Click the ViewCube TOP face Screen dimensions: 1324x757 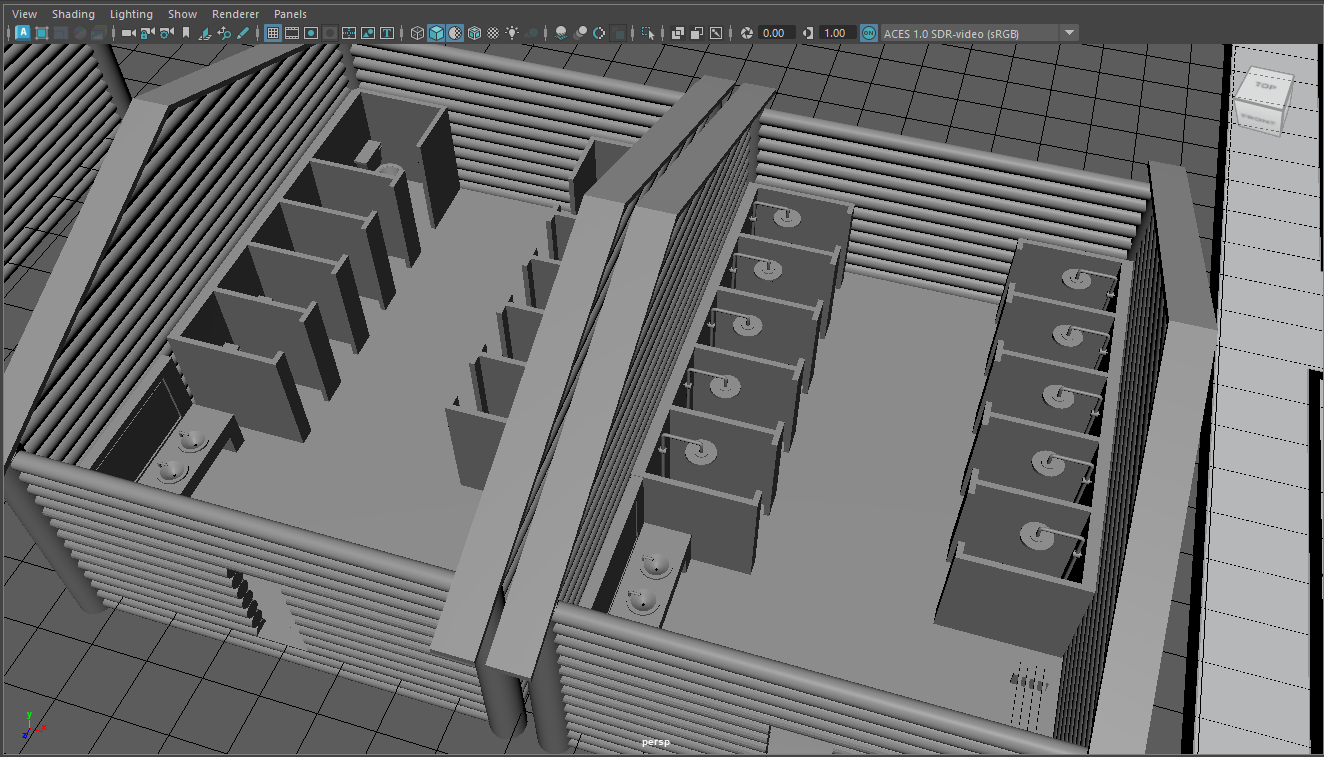pos(1266,87)
